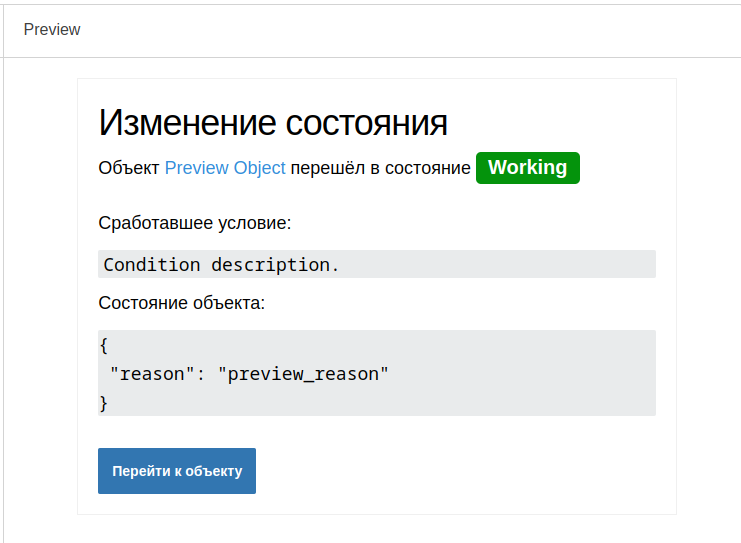Image resolution: width=741 pixels, height=543 pixels.
Task: Click the "preview_reason" value in JSON
Action: point(303,374)
